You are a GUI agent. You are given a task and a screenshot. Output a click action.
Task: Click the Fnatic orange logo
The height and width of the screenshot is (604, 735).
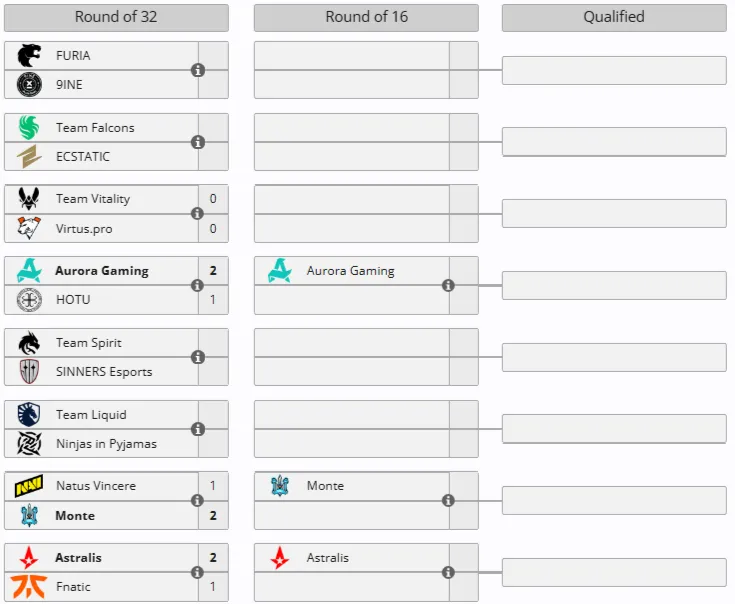tap(29, 586)
